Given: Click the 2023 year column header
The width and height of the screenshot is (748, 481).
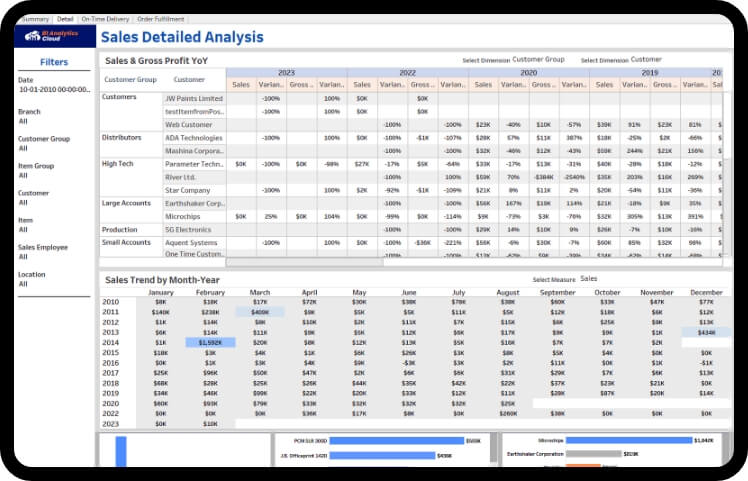Looking at the screenshot, I should coord(286,73).
